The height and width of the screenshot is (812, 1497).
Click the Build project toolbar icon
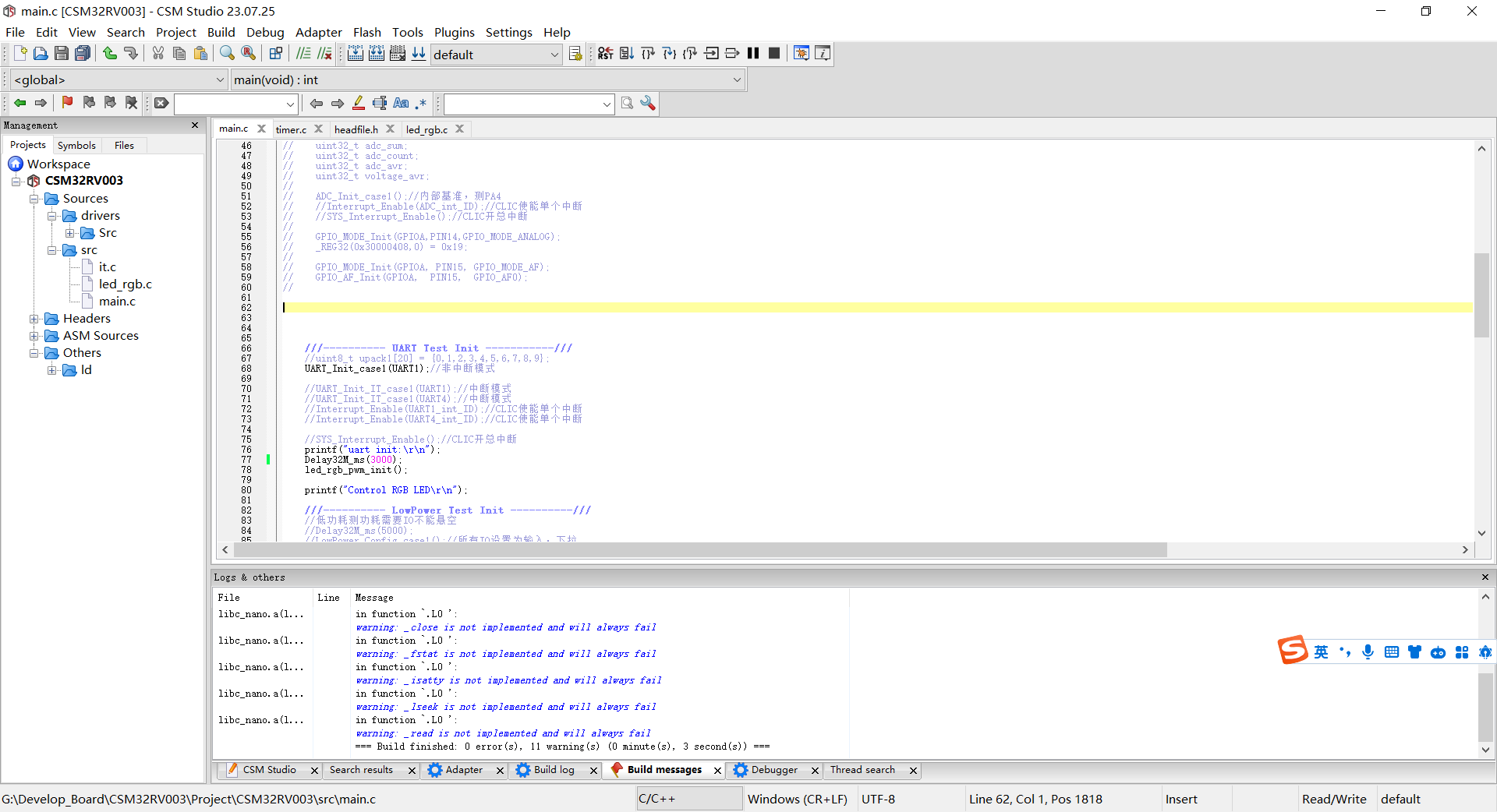[x=356, y=53]
